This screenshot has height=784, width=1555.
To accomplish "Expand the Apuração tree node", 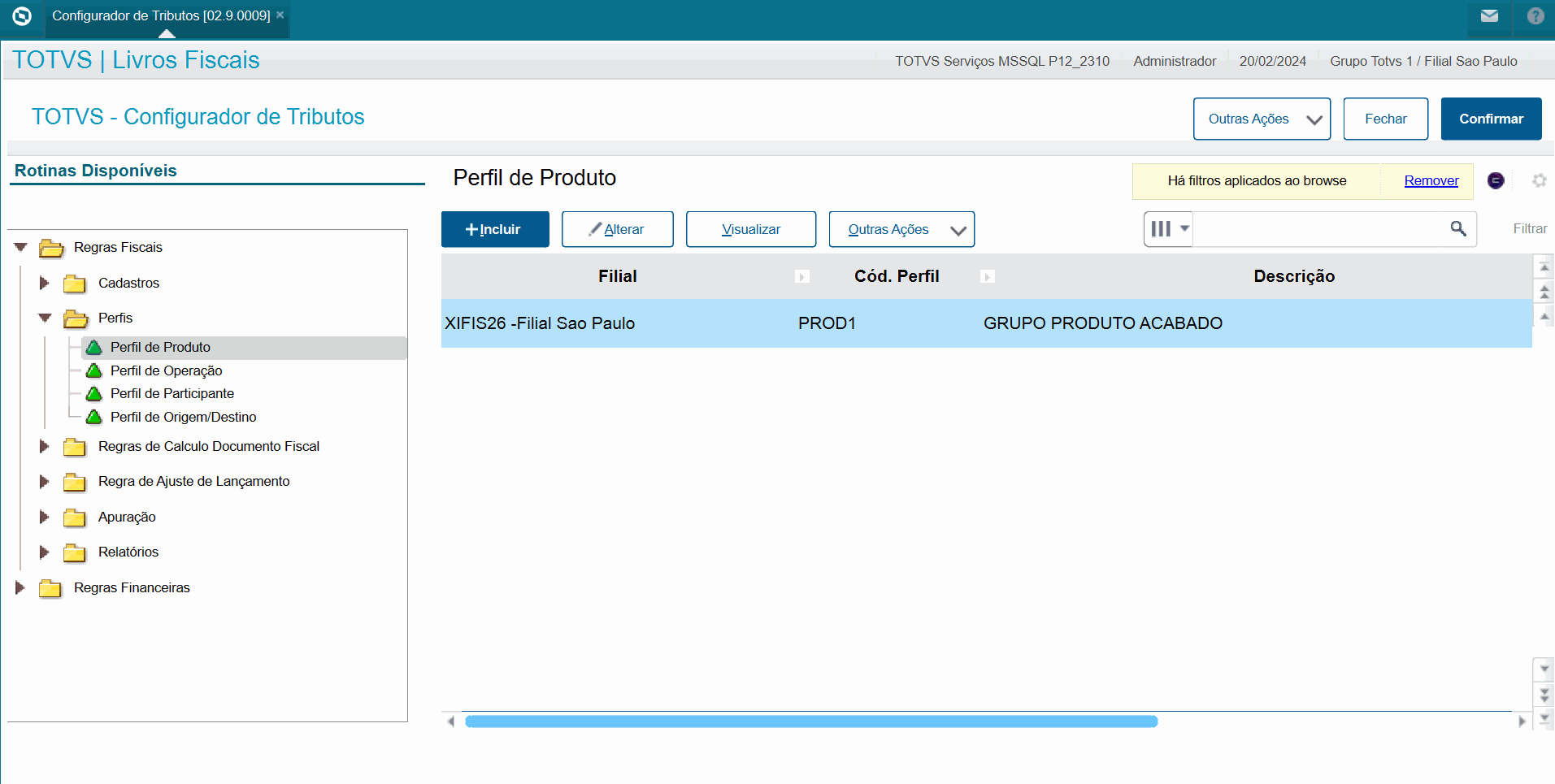I will [45, 517].
